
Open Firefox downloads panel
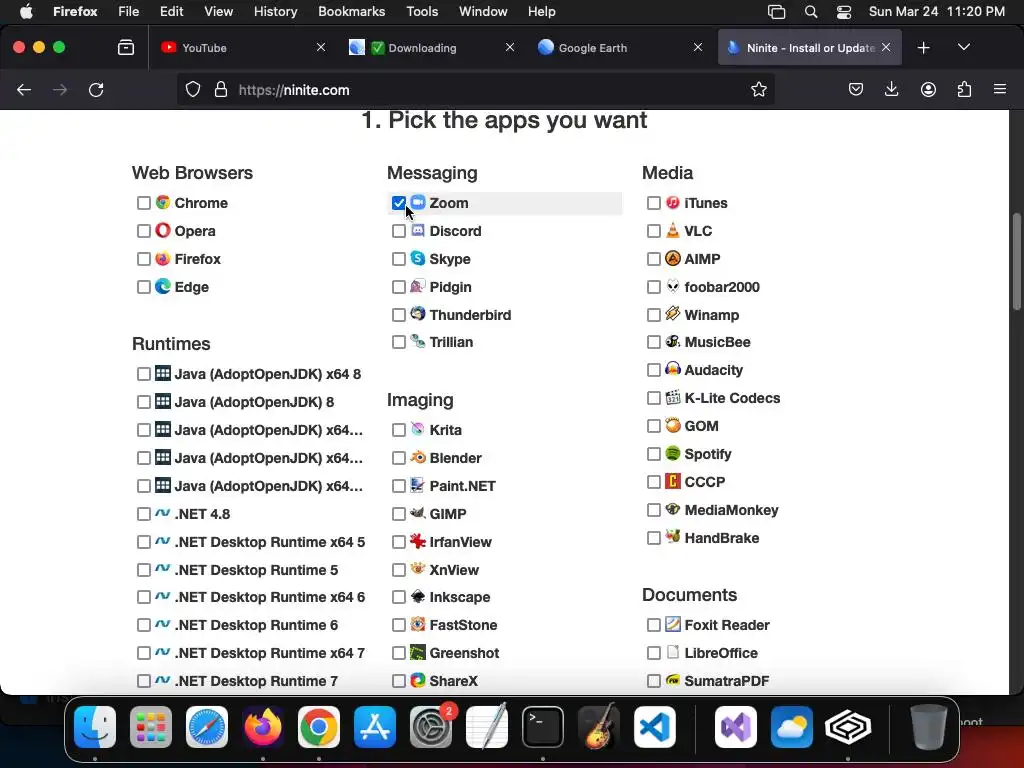pyautogui.click(x=891, y=89)
